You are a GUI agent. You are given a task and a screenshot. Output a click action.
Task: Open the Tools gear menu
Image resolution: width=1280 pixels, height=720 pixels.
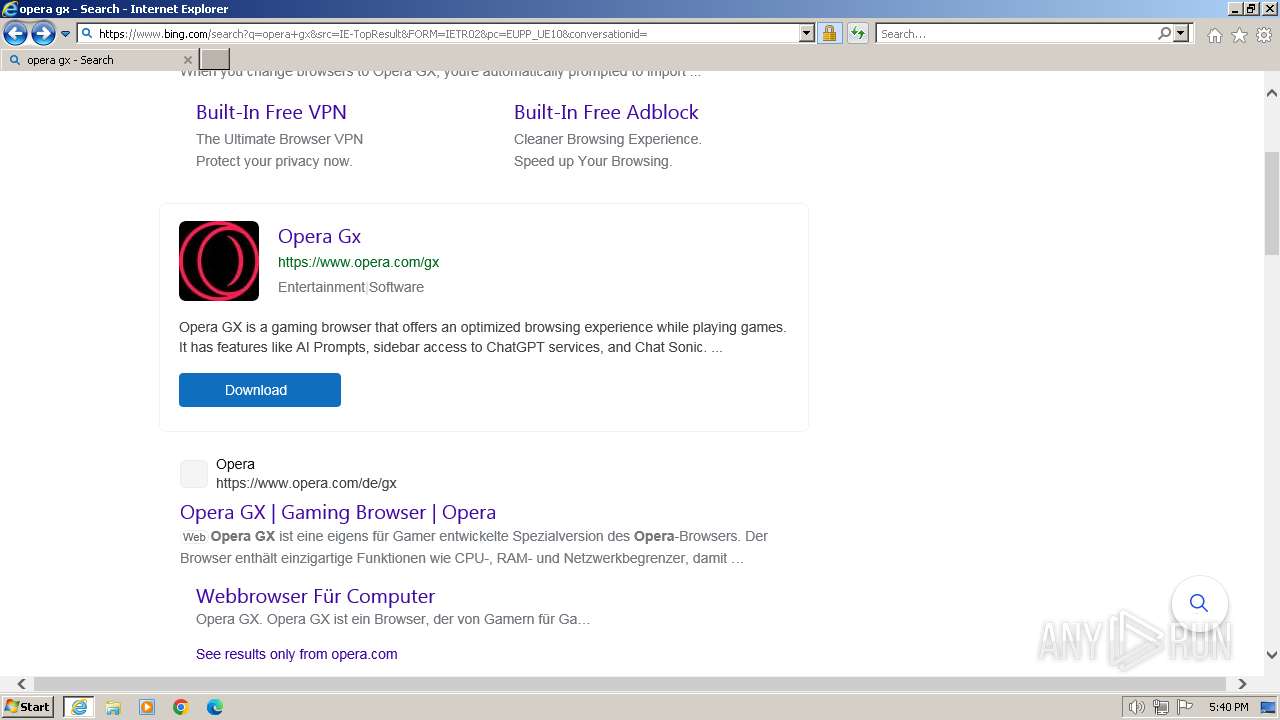coord(1264,35)
